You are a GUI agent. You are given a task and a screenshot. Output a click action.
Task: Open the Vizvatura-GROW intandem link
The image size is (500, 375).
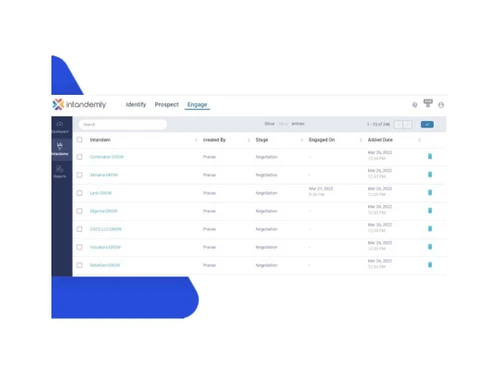coord(105,247)
